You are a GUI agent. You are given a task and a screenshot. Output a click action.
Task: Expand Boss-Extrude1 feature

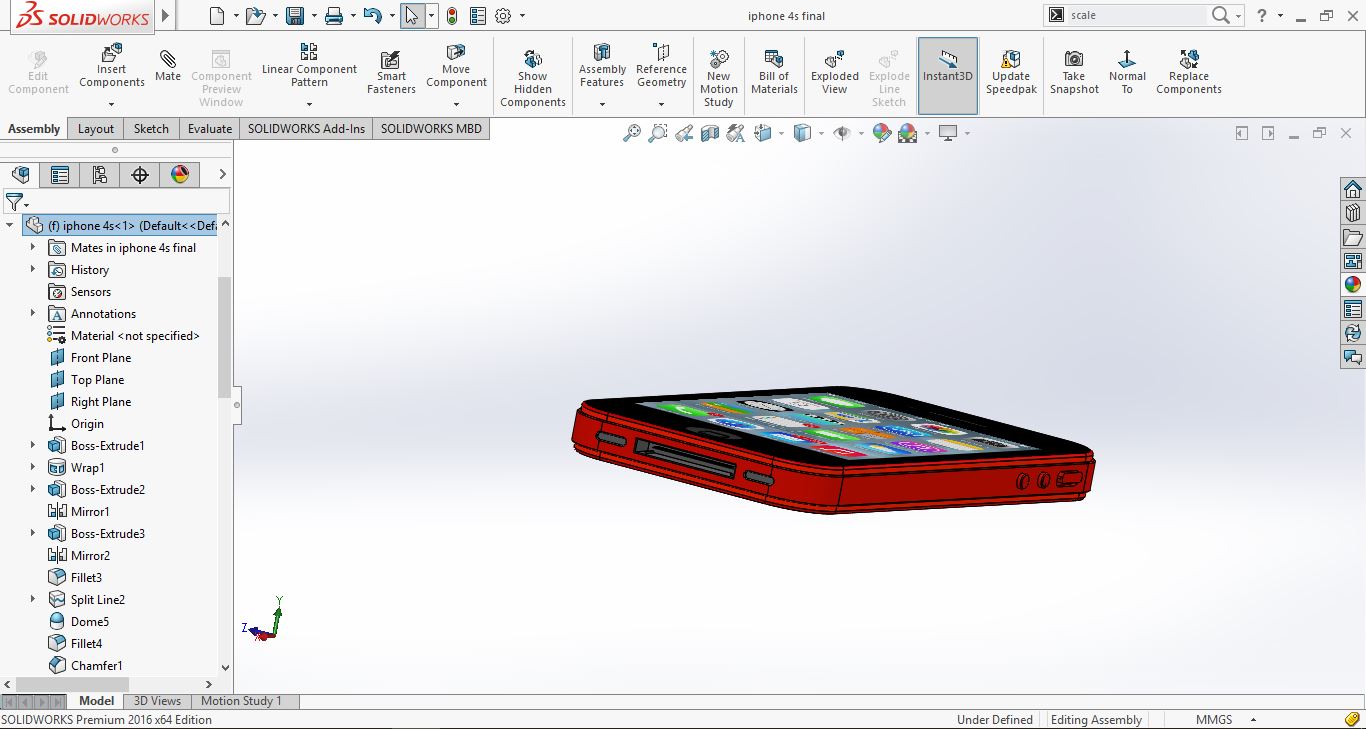click(33, 445)
